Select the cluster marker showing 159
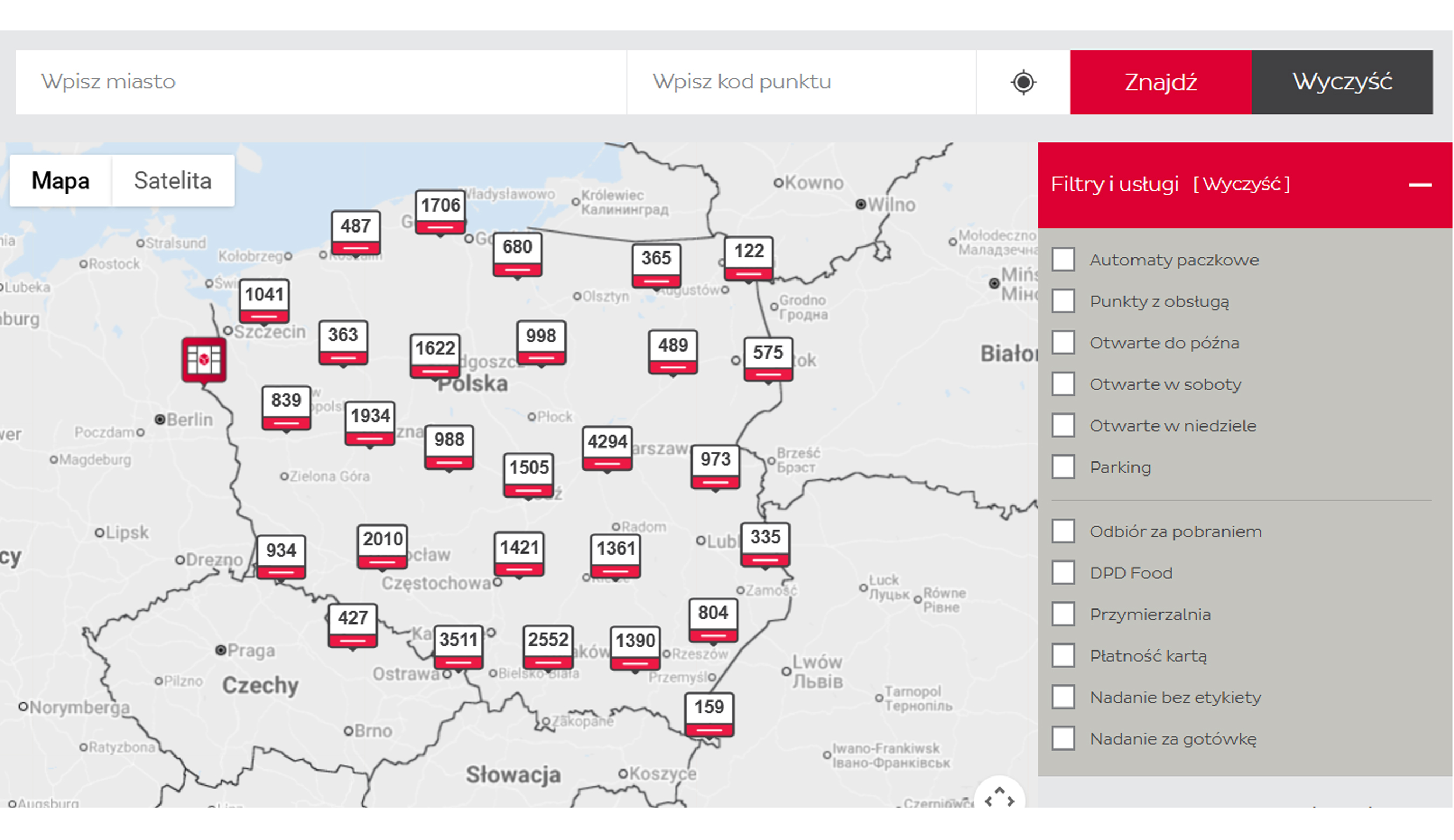The image size is (1454, 840). pos(709,715)
